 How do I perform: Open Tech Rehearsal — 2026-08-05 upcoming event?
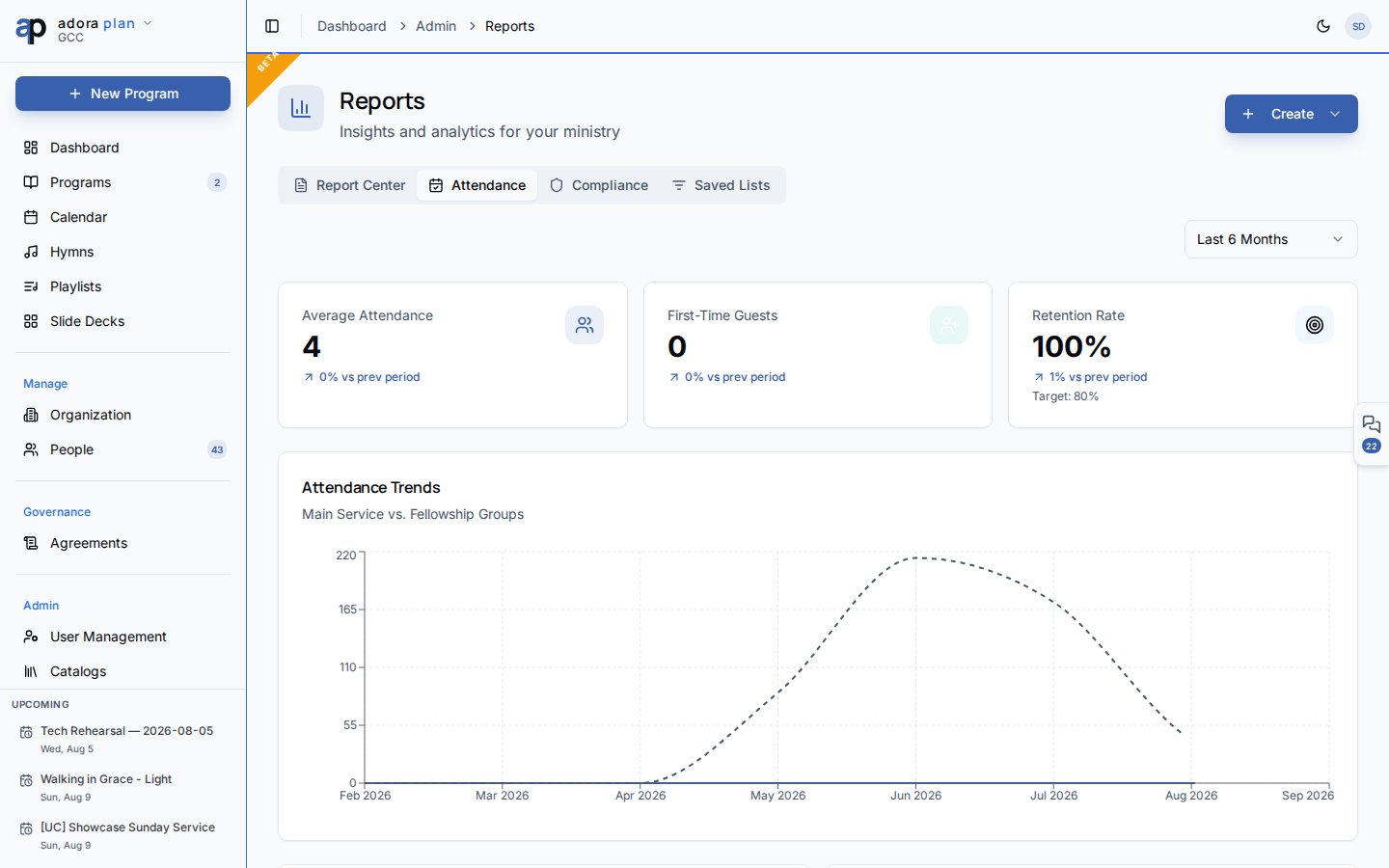[123, 739]
